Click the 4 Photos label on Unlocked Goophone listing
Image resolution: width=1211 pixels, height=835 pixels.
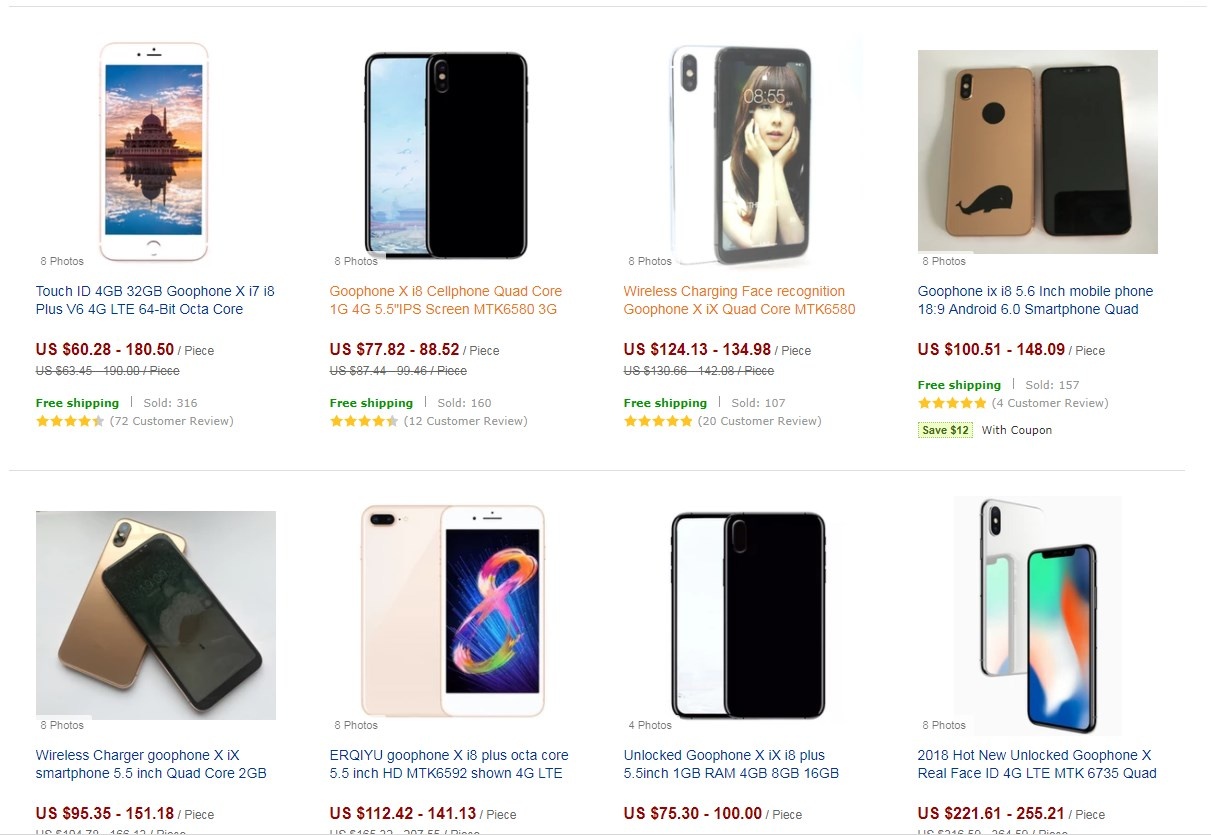[x=650, y=725]
